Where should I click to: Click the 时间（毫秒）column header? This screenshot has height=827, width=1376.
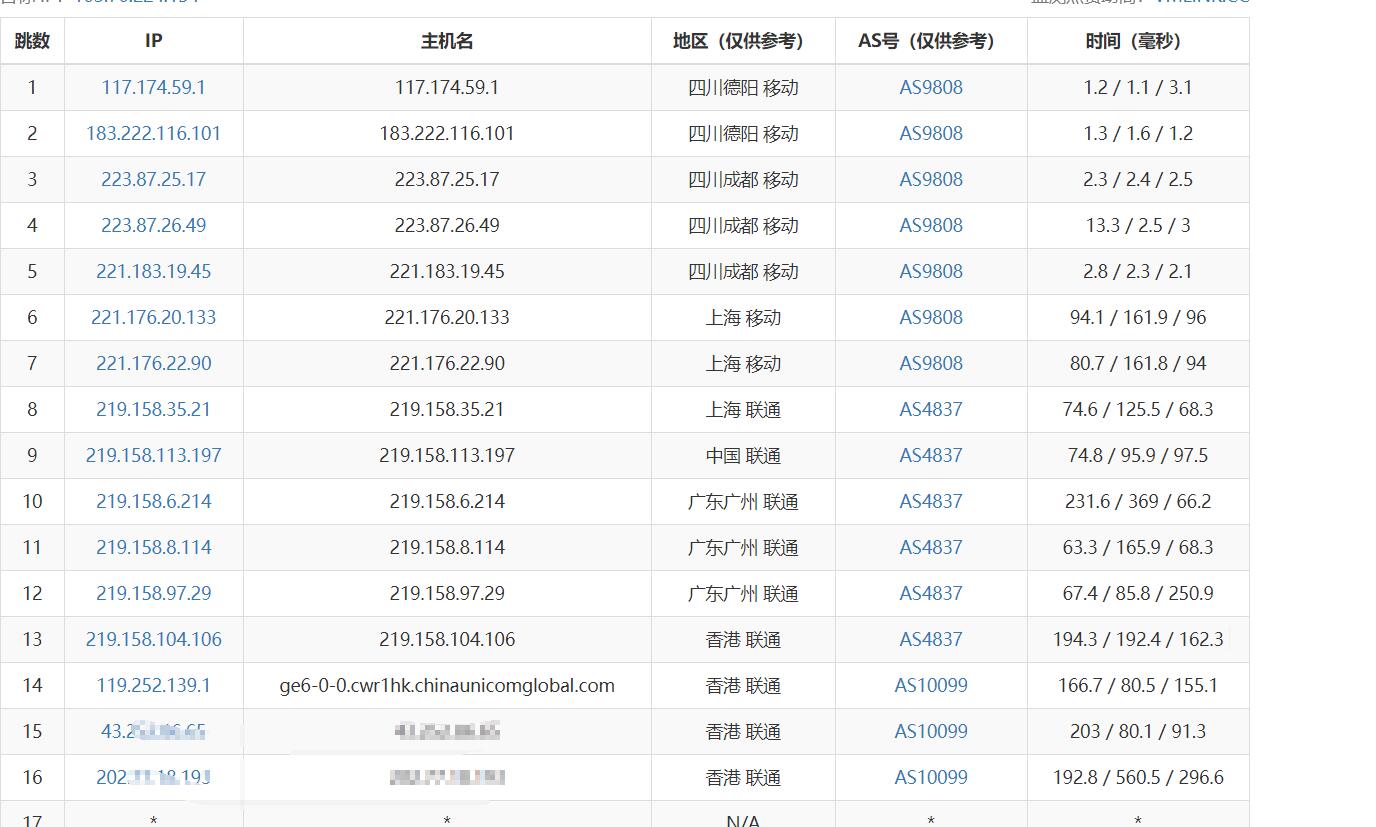[1137, 41]
